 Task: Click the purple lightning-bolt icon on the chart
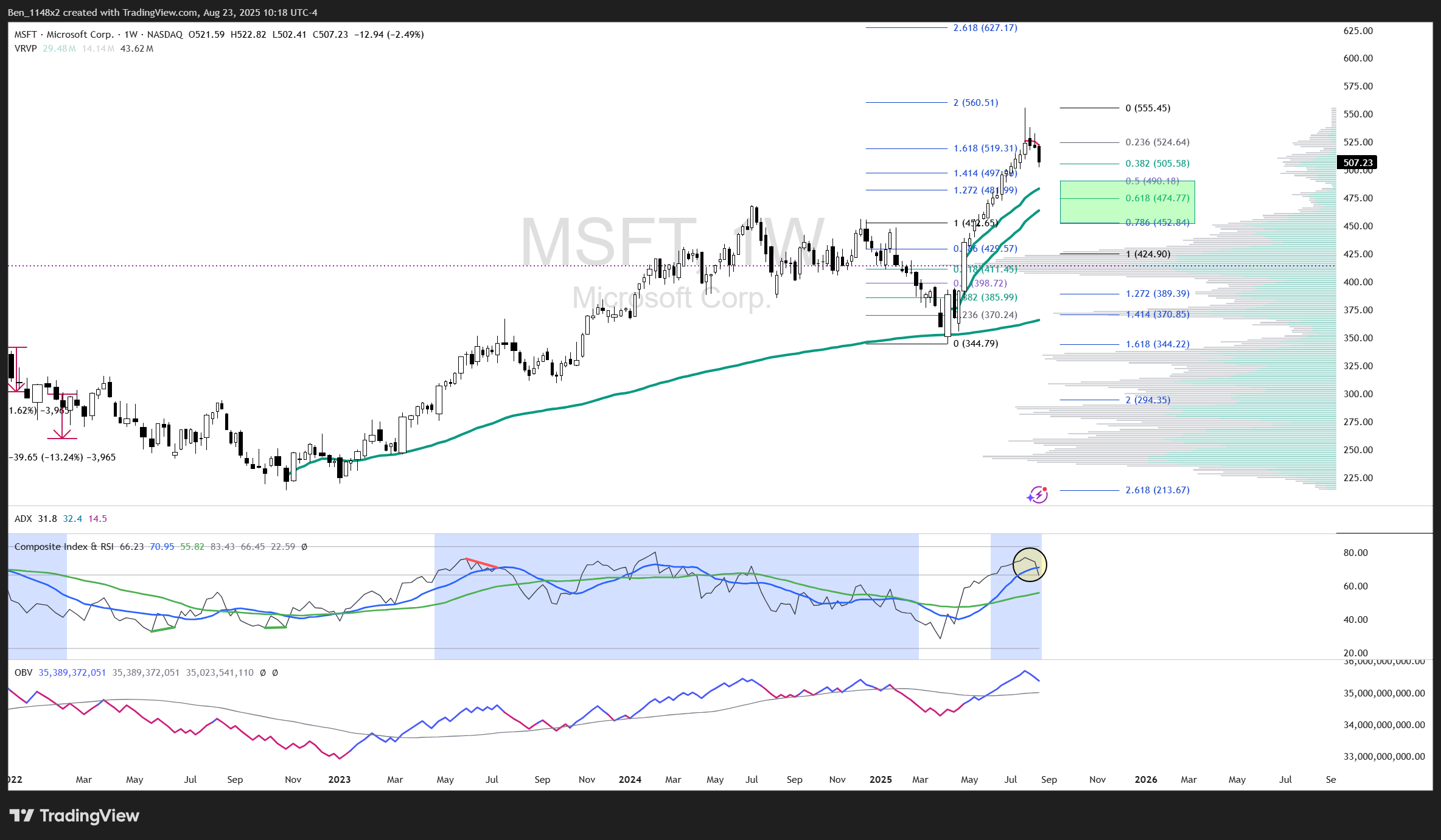[1038, 495]
